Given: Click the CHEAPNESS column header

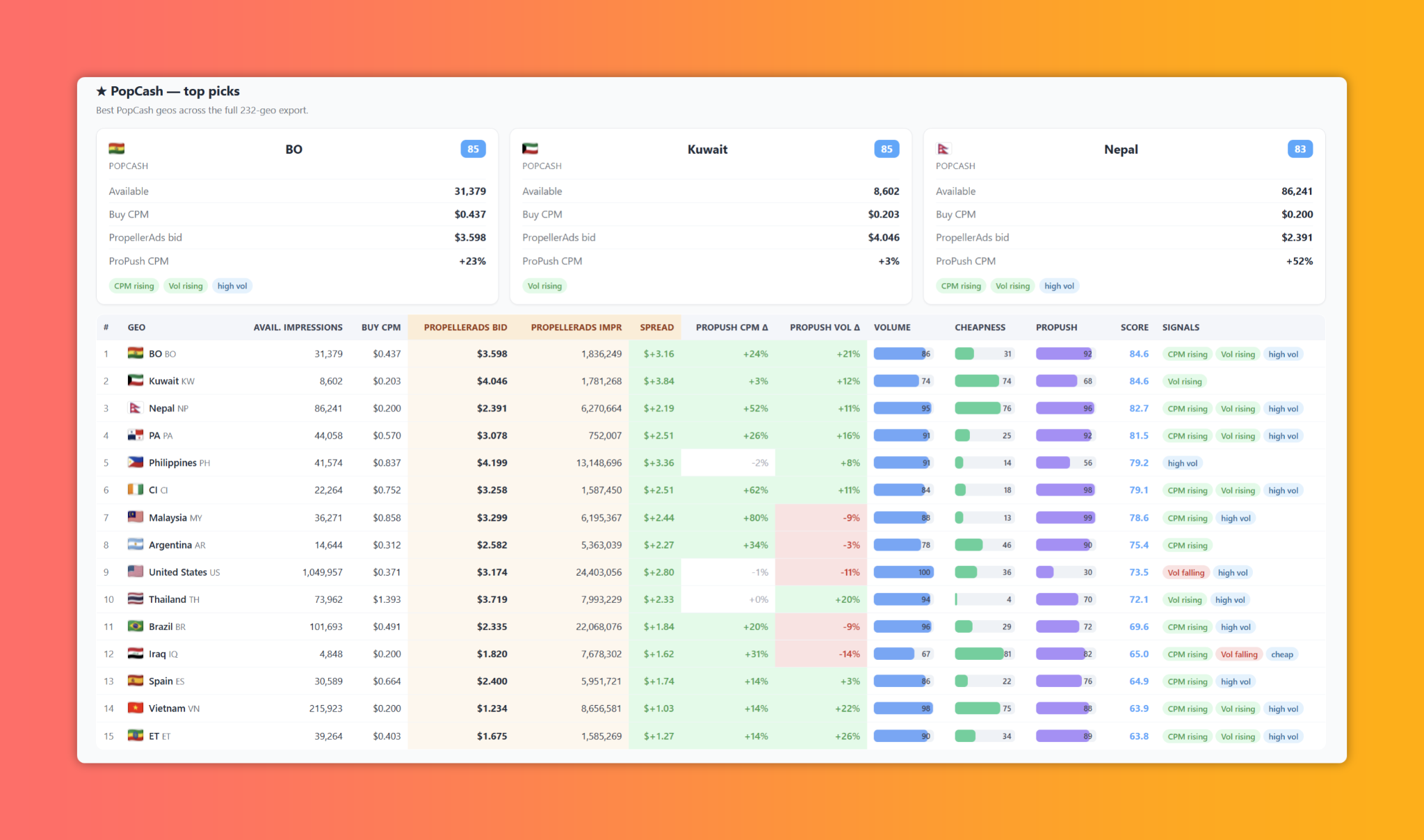Looking at the screenshot, I should pos(980,328).
